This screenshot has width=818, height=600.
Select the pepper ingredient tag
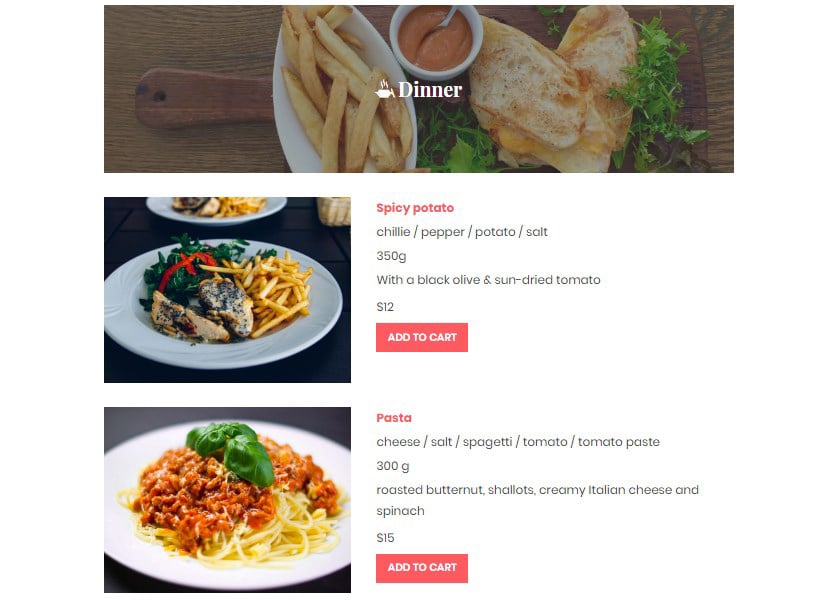(x=442, y=232)
